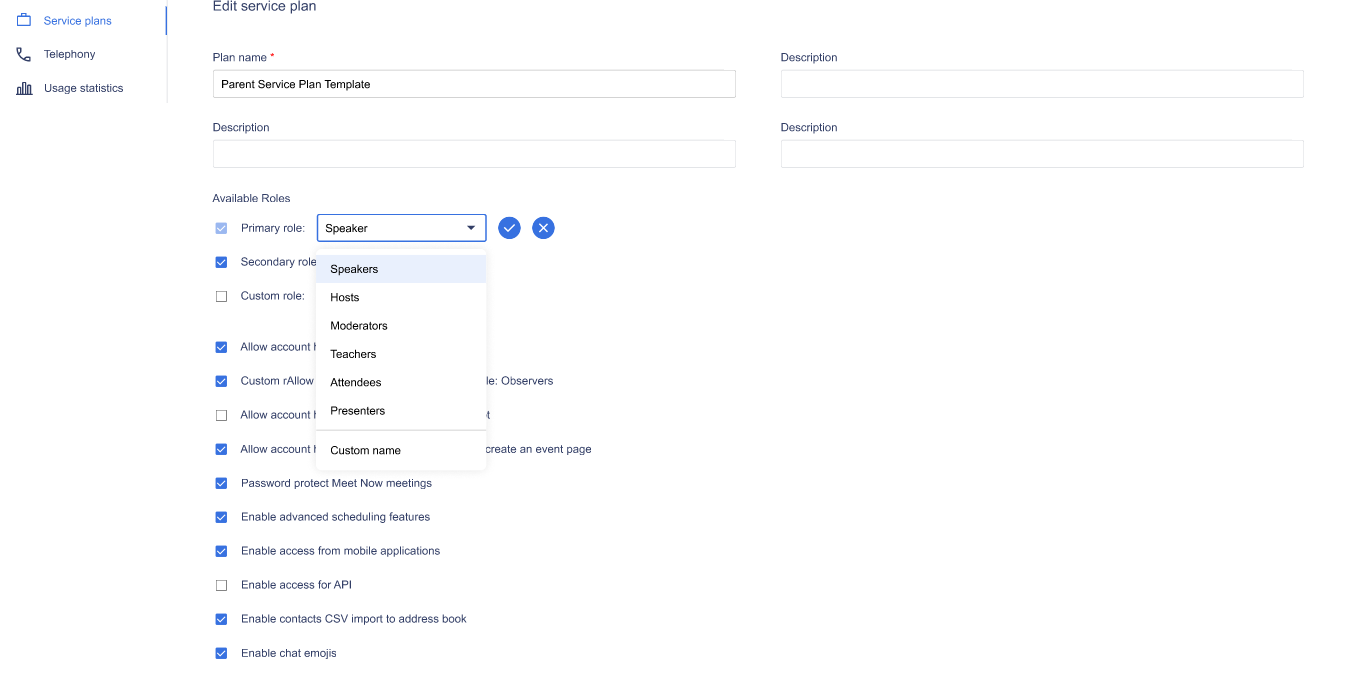This screenshot has width=1349, height=673.
Task: Choose Hosts in the dropdown list
Action: (345, 297)
